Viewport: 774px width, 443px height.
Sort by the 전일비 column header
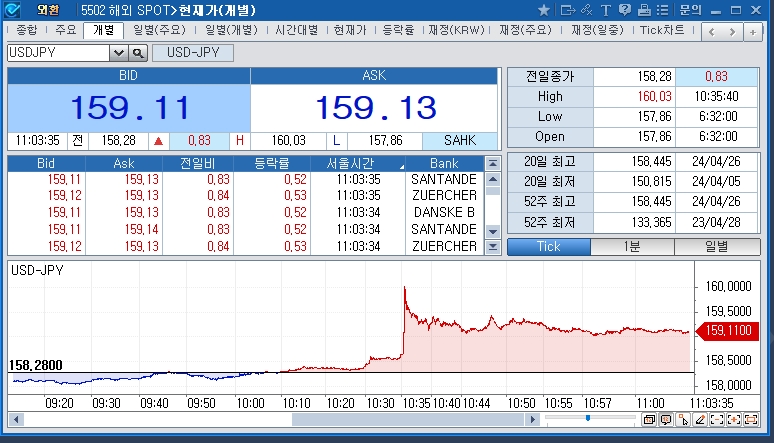pyautogui.click(x=198, y=163)
